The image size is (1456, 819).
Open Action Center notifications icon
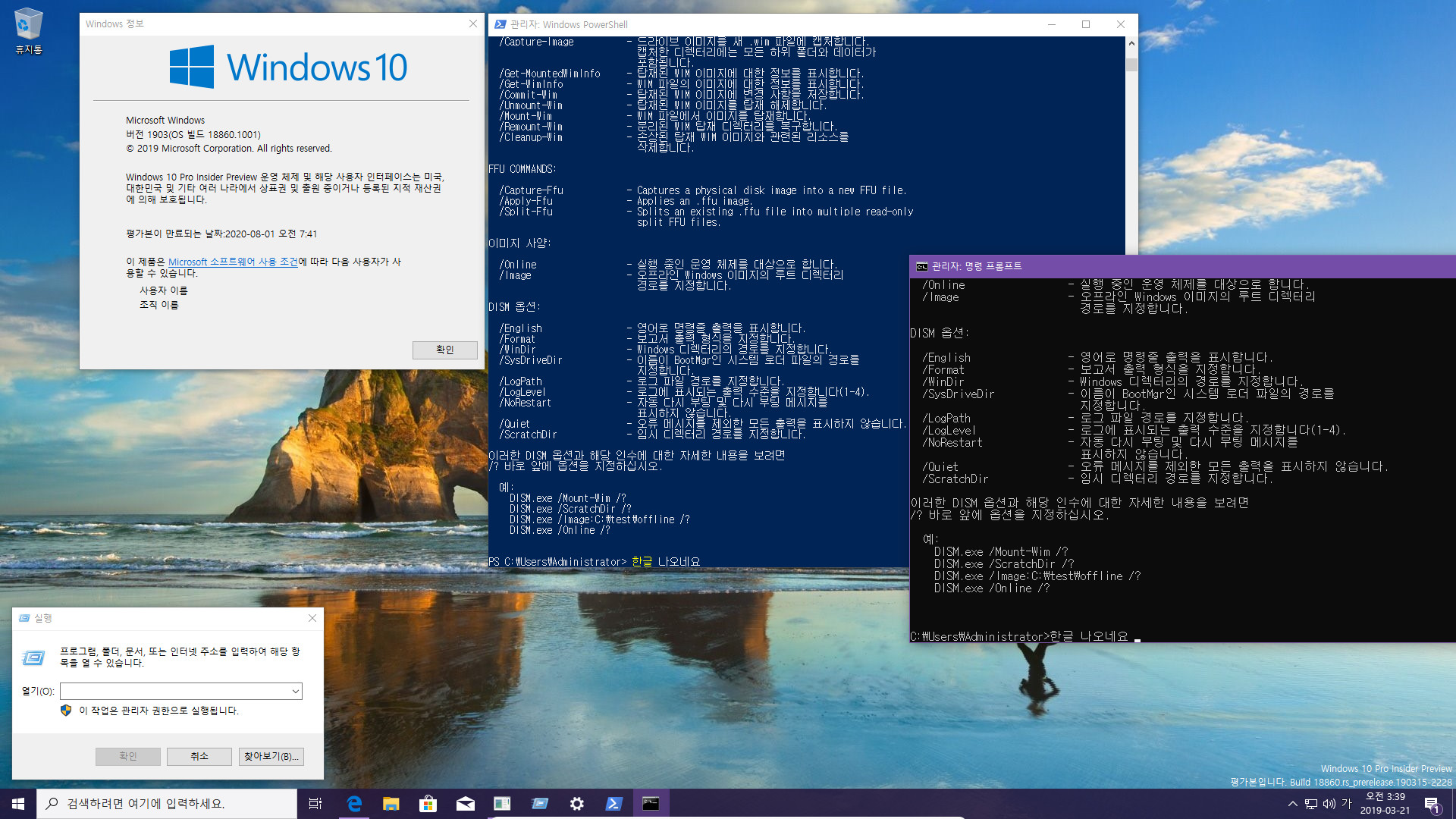(1432, 804)
